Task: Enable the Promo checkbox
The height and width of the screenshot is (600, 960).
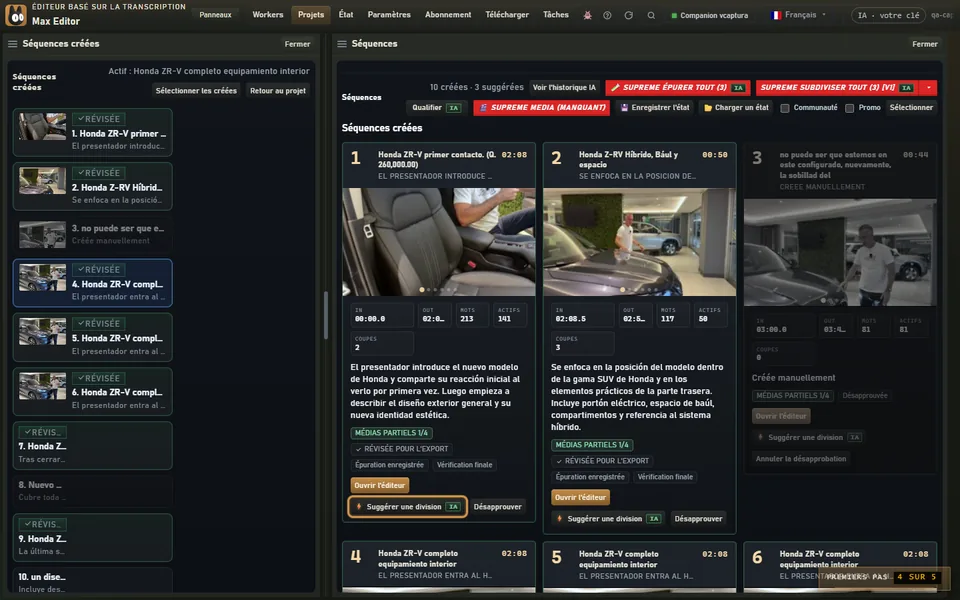Action: pyautogui.click(x=850, y=108)
